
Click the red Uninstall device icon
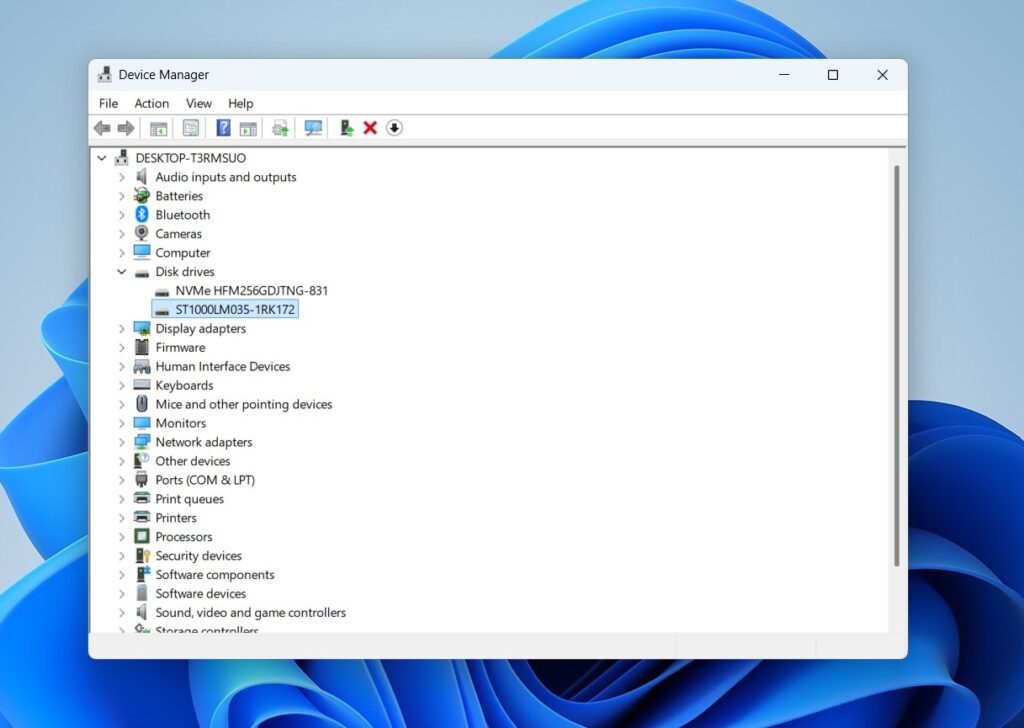pos(370,127)
